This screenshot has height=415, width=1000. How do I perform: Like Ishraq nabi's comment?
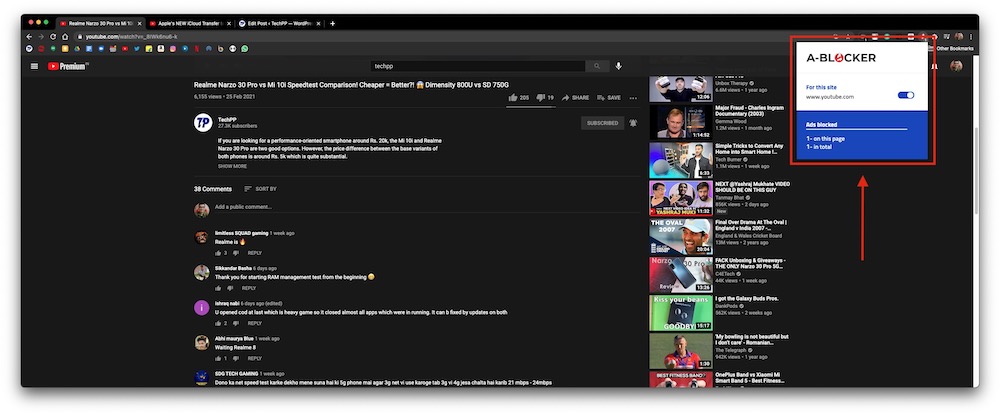pyautogui.click(x=218, y=323)
